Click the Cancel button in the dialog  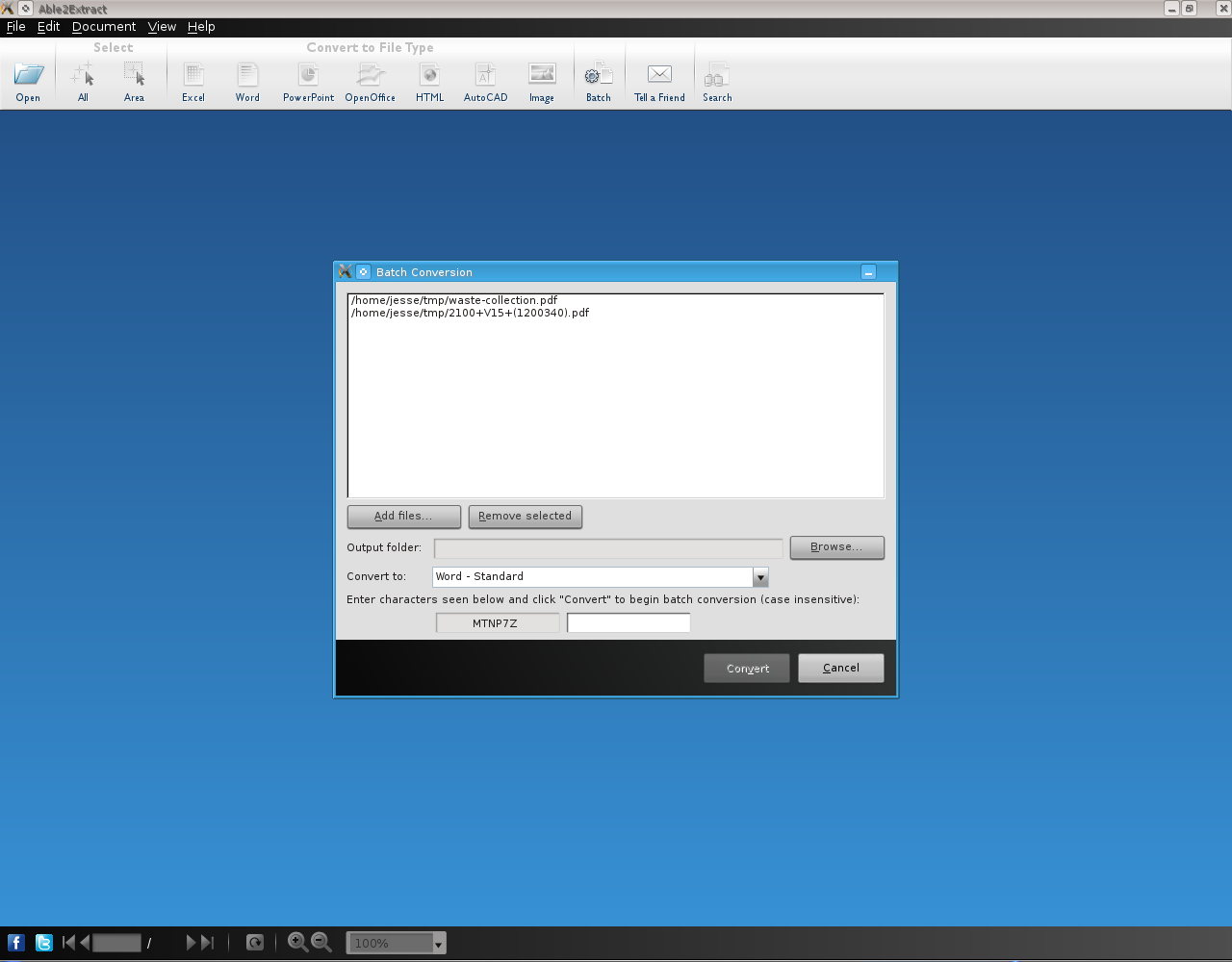tap(840, 668)
